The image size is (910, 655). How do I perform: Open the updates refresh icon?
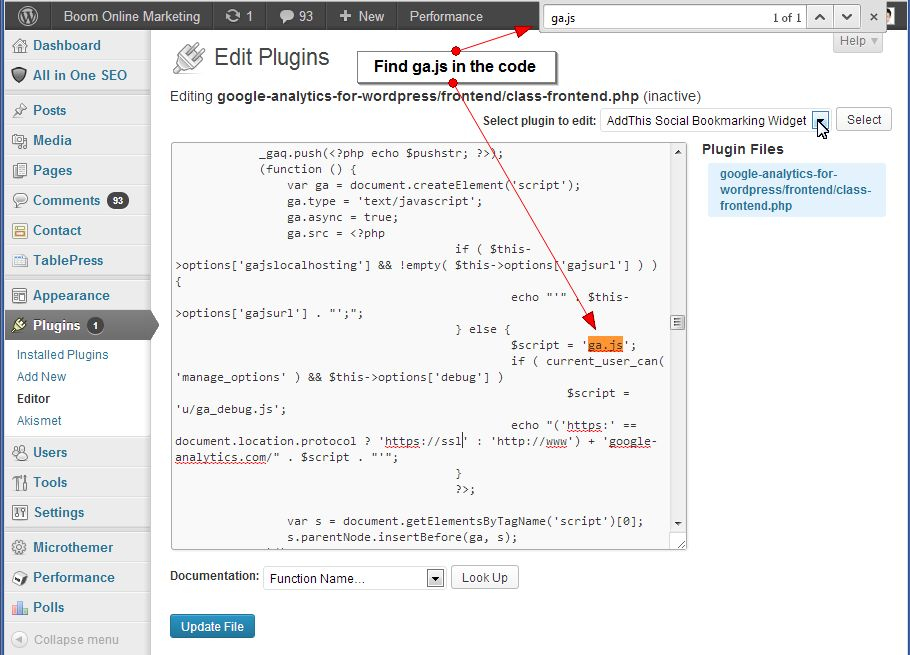click(x=233, y=16)
